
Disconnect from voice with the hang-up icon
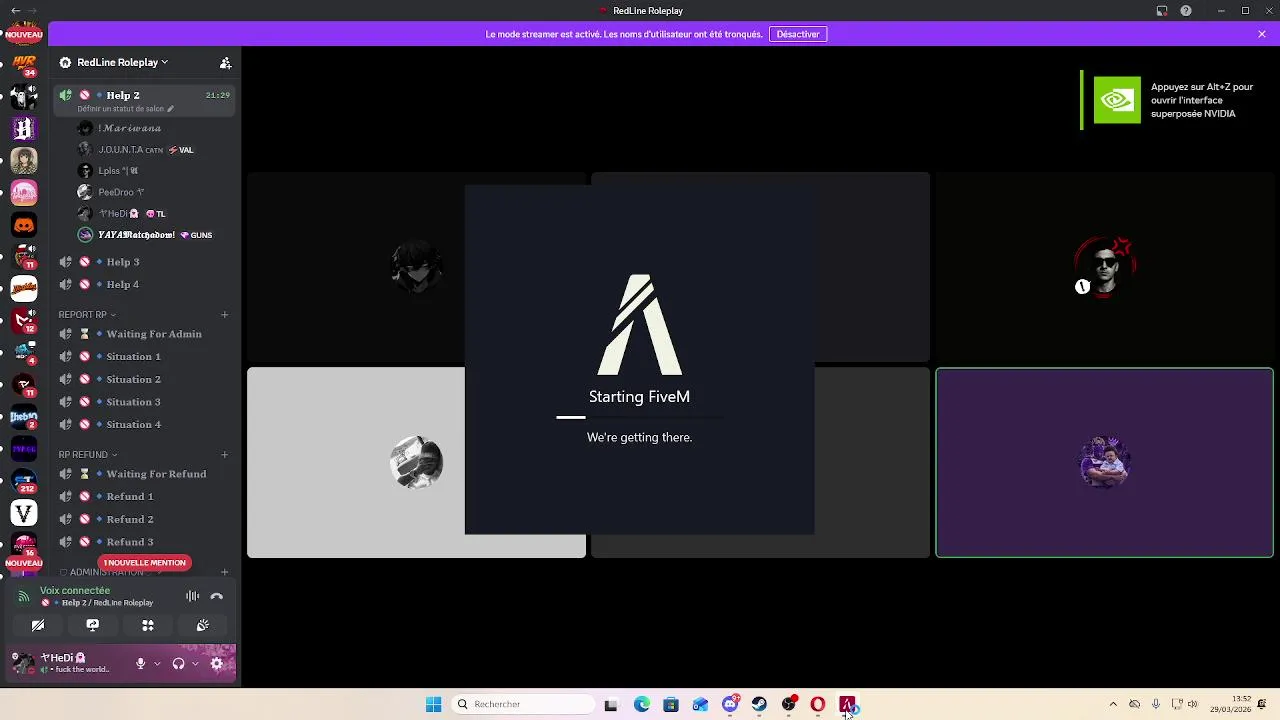pyautogui.click(x=216, y=596)
